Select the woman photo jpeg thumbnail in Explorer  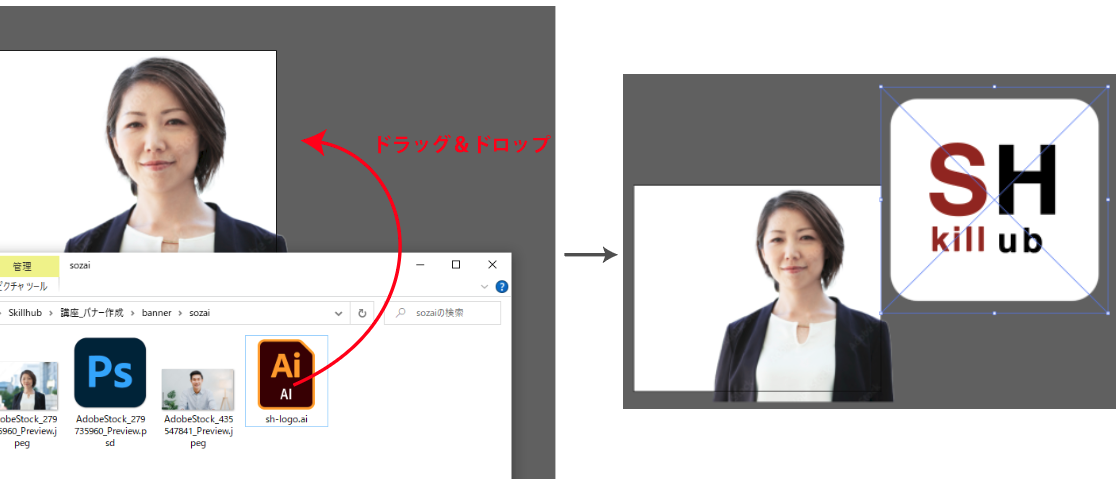tap(28, 386)
